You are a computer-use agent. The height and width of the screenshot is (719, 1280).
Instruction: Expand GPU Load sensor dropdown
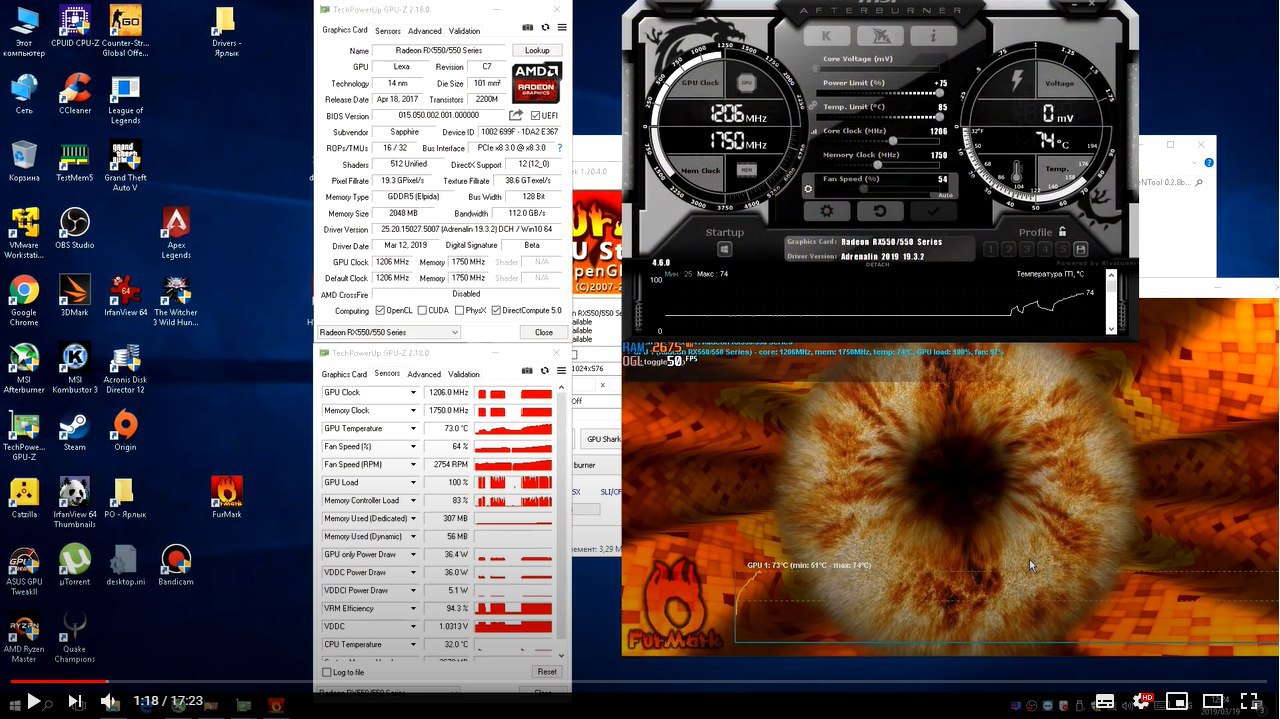[x=413, y=483]
